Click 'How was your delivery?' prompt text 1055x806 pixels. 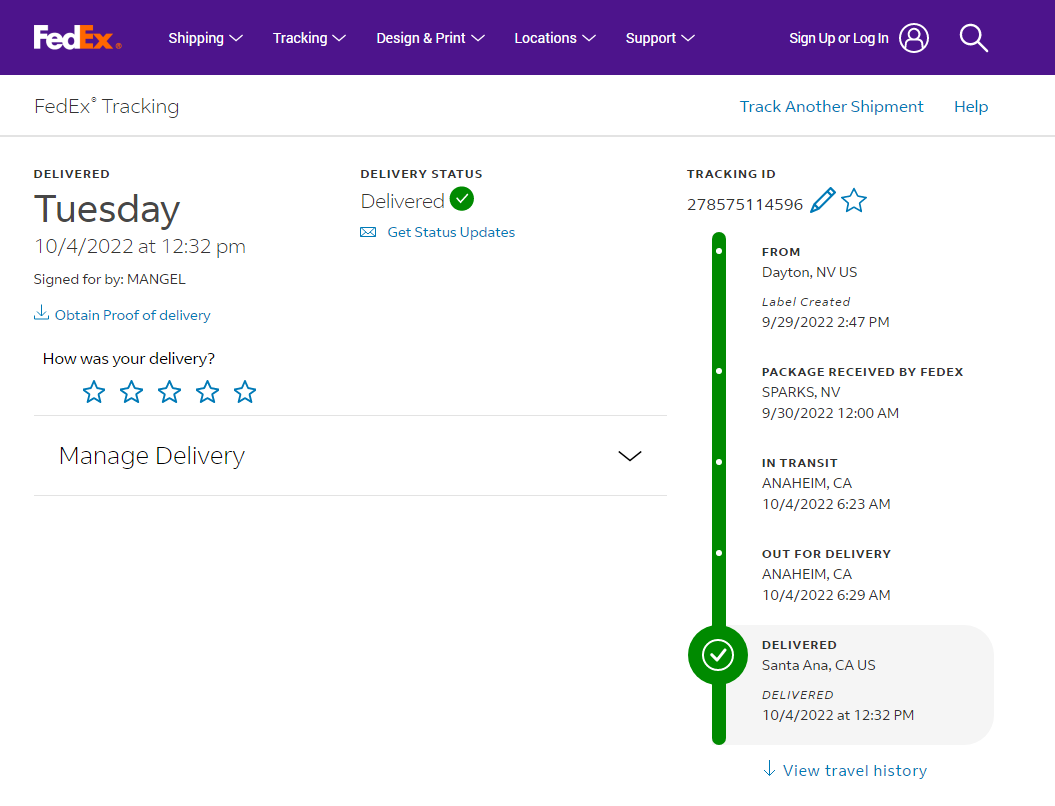click(129, 359)
